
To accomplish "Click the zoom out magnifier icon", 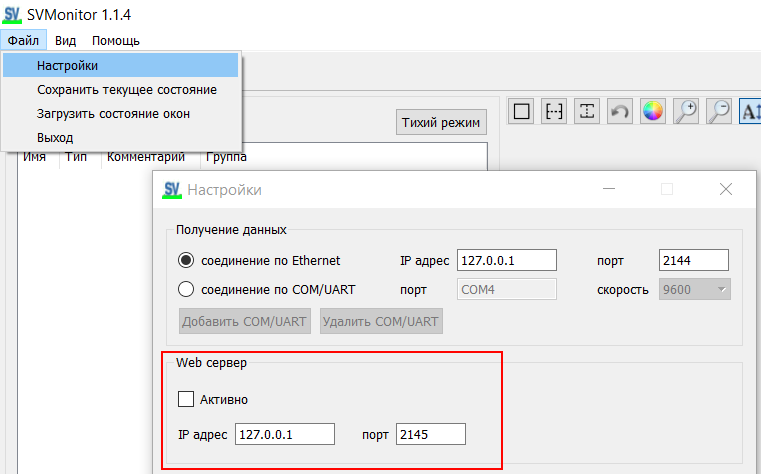I will (719, 111).
